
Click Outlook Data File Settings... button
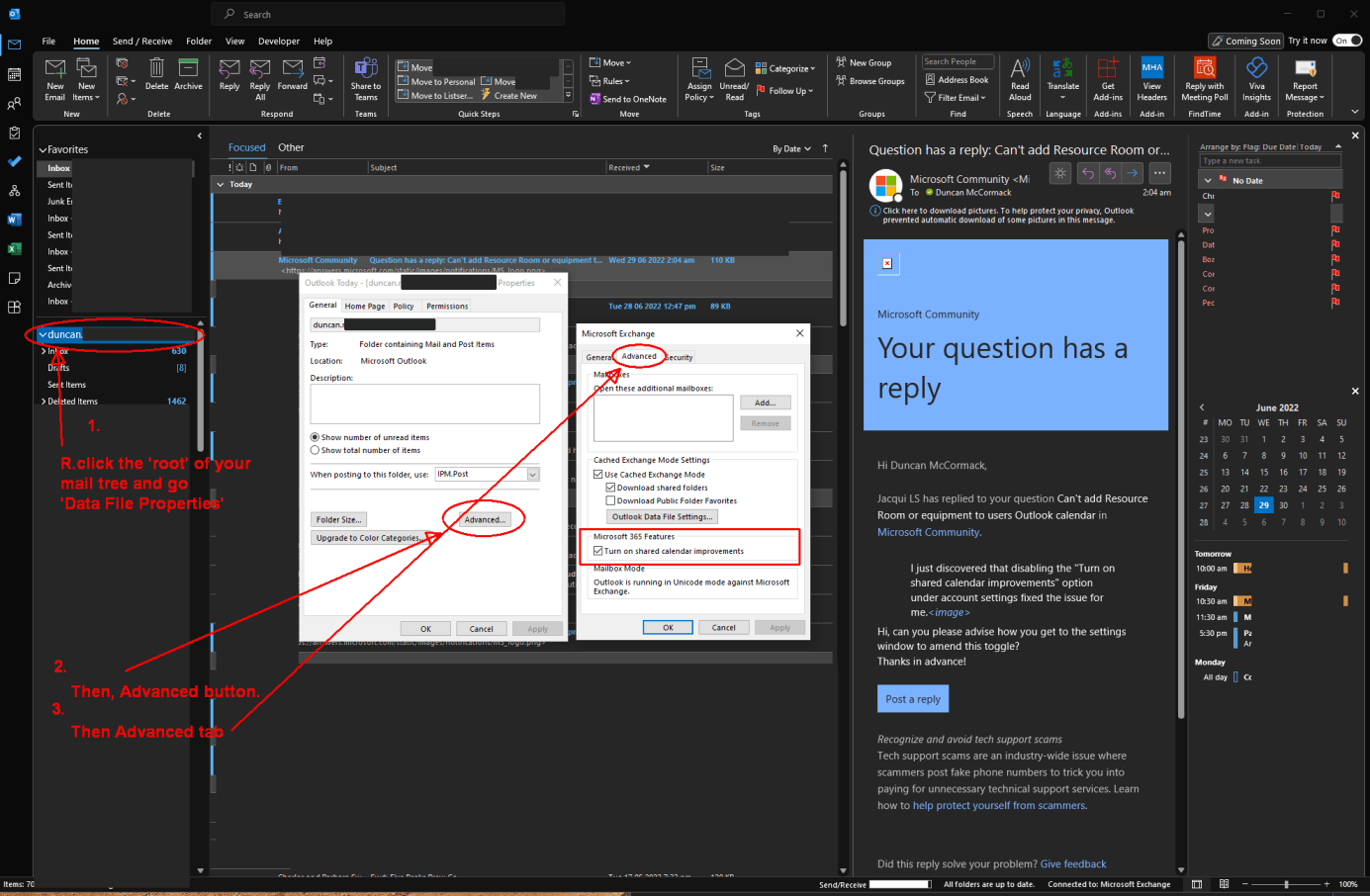coord(661,516)
